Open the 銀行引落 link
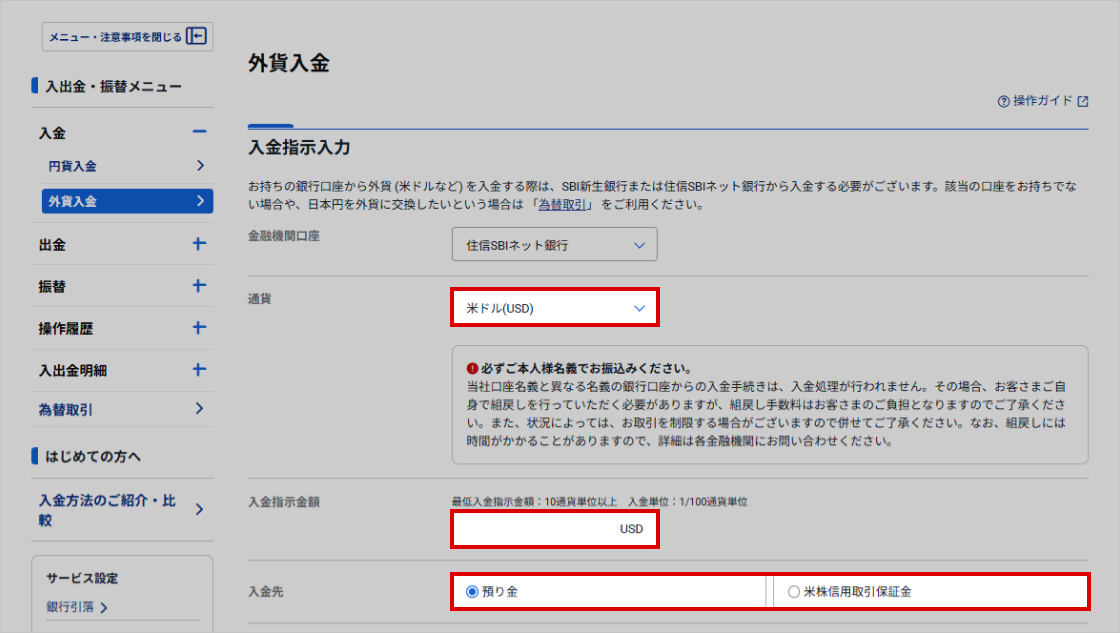 [x=77, y=607]
